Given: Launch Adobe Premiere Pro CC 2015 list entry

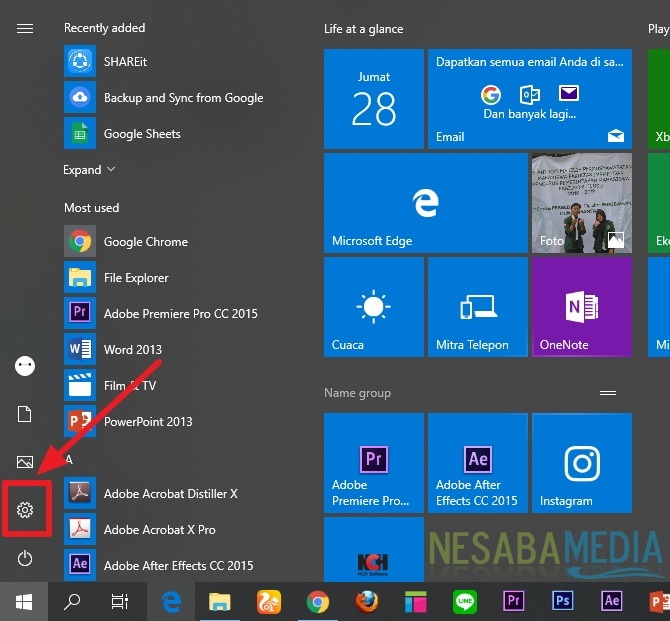Looking at the screenshot, I should point(171,314).
